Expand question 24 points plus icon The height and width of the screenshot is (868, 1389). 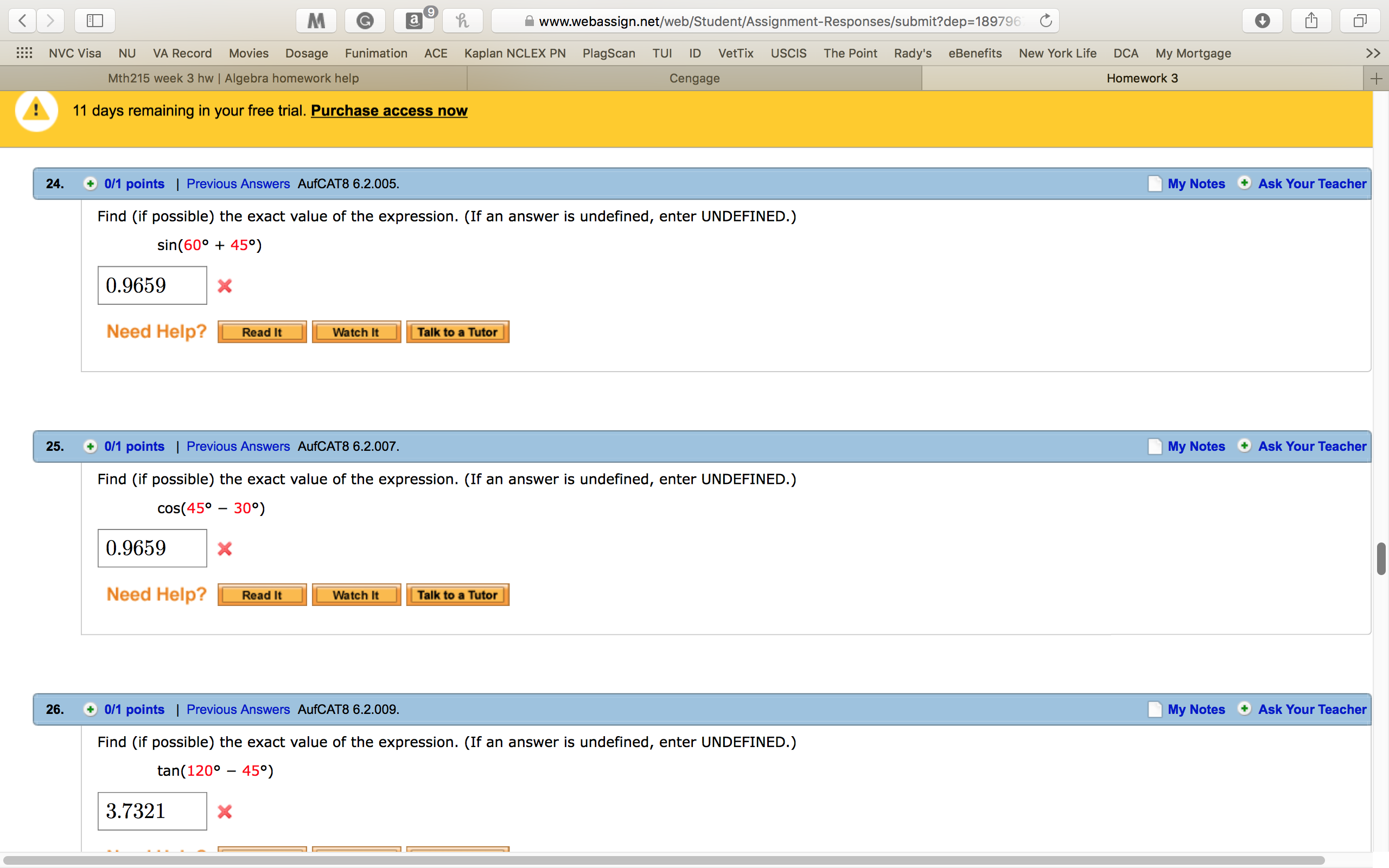pyautogui.click(x=90, y=184)
